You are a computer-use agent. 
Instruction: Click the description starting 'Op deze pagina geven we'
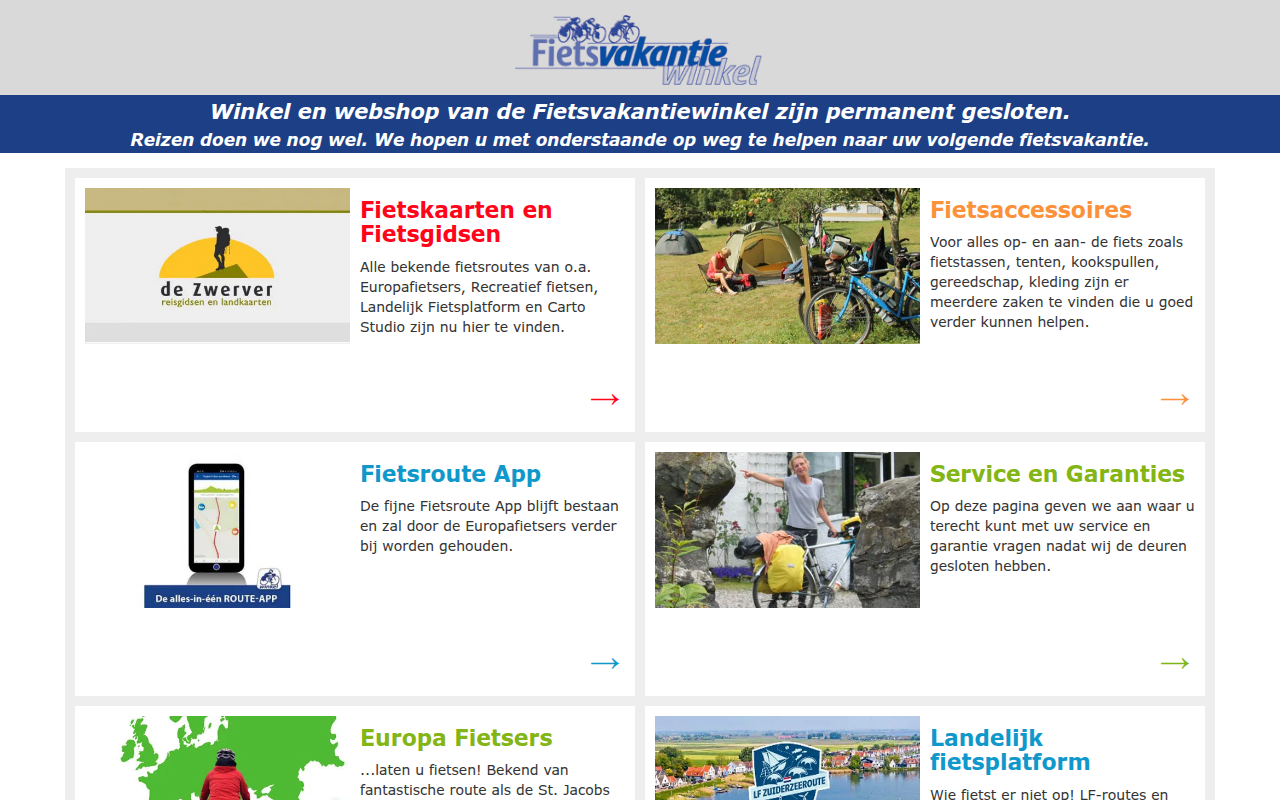coord(1062,536)
